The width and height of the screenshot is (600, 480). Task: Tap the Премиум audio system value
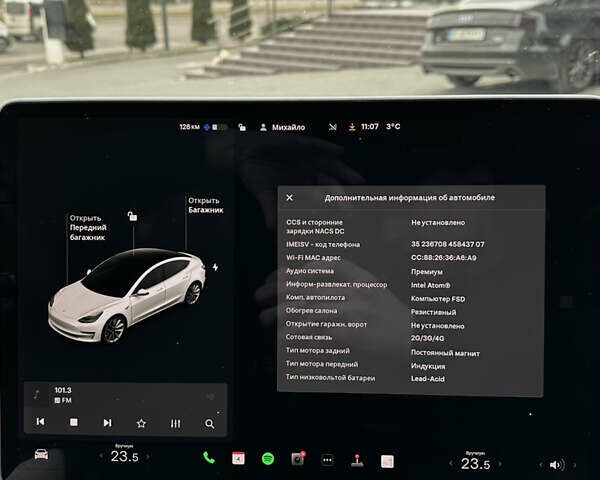click(x=427, y=271)
